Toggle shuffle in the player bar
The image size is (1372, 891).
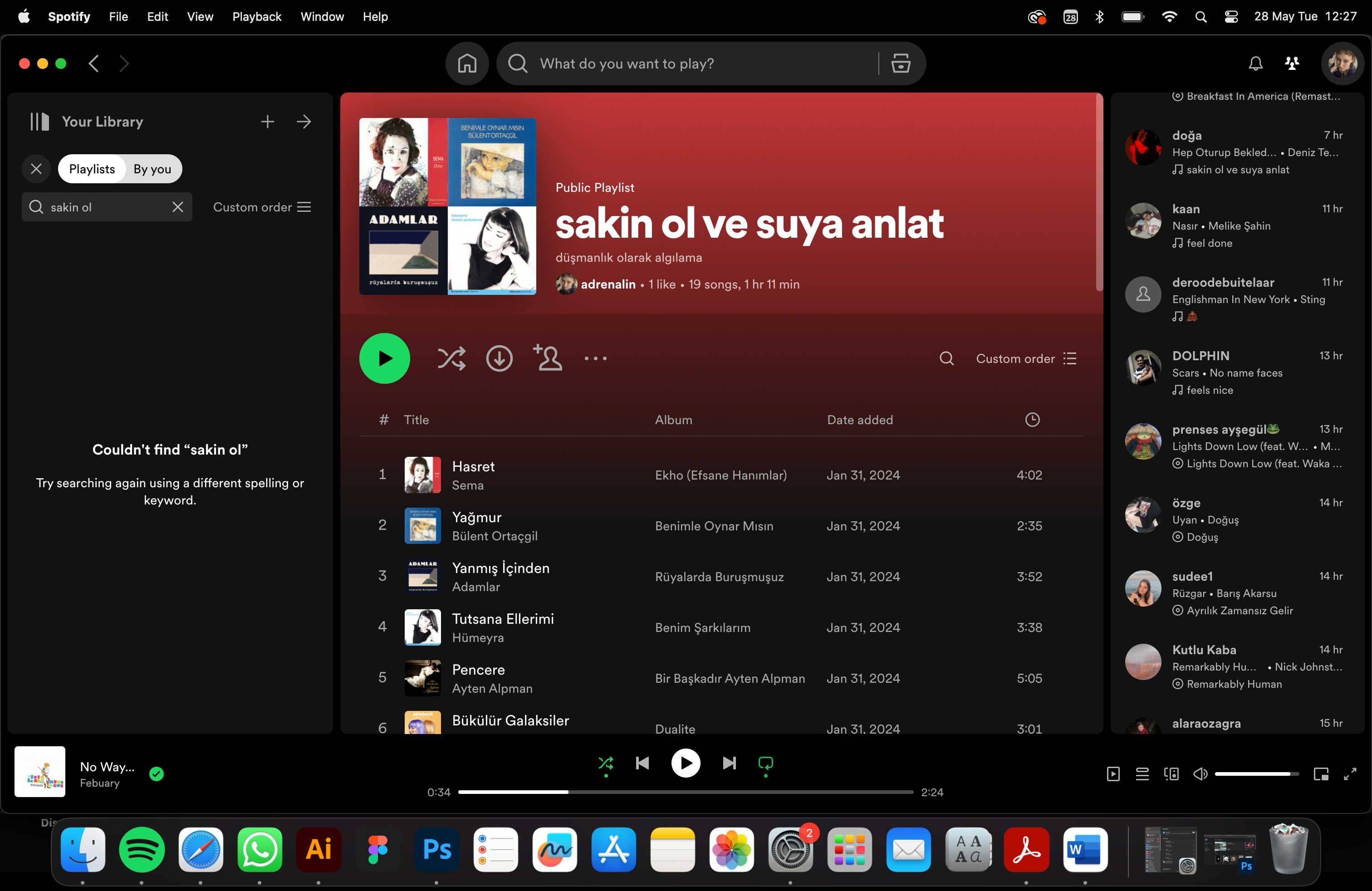tap(606, 764)
